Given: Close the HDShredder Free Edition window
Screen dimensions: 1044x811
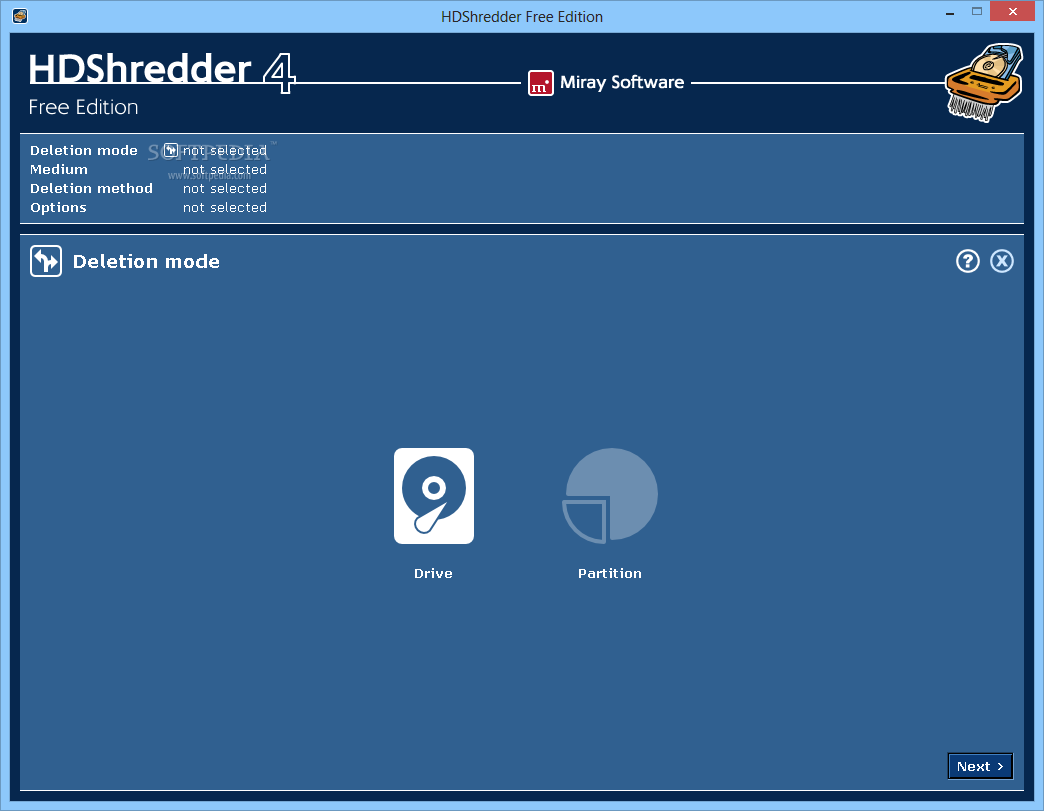Looking at the screenshot, I should pyautogui.click(x=1013, y=11).
